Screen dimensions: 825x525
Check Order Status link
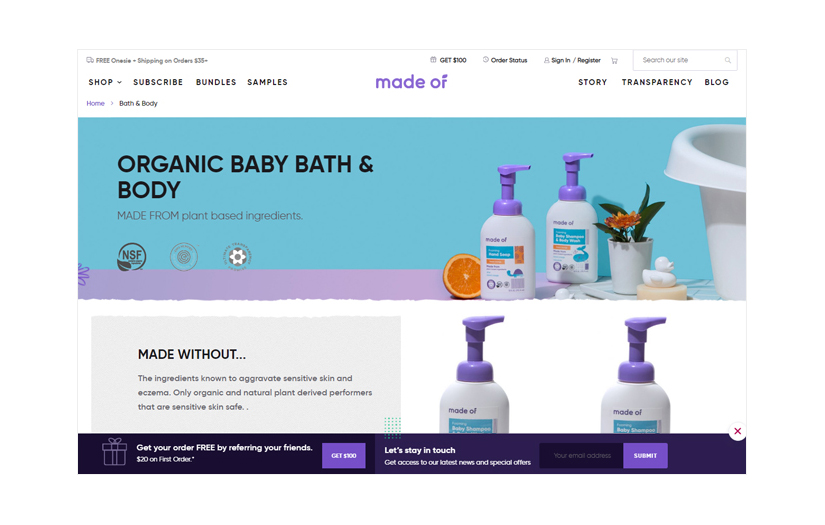coord(505,60)
